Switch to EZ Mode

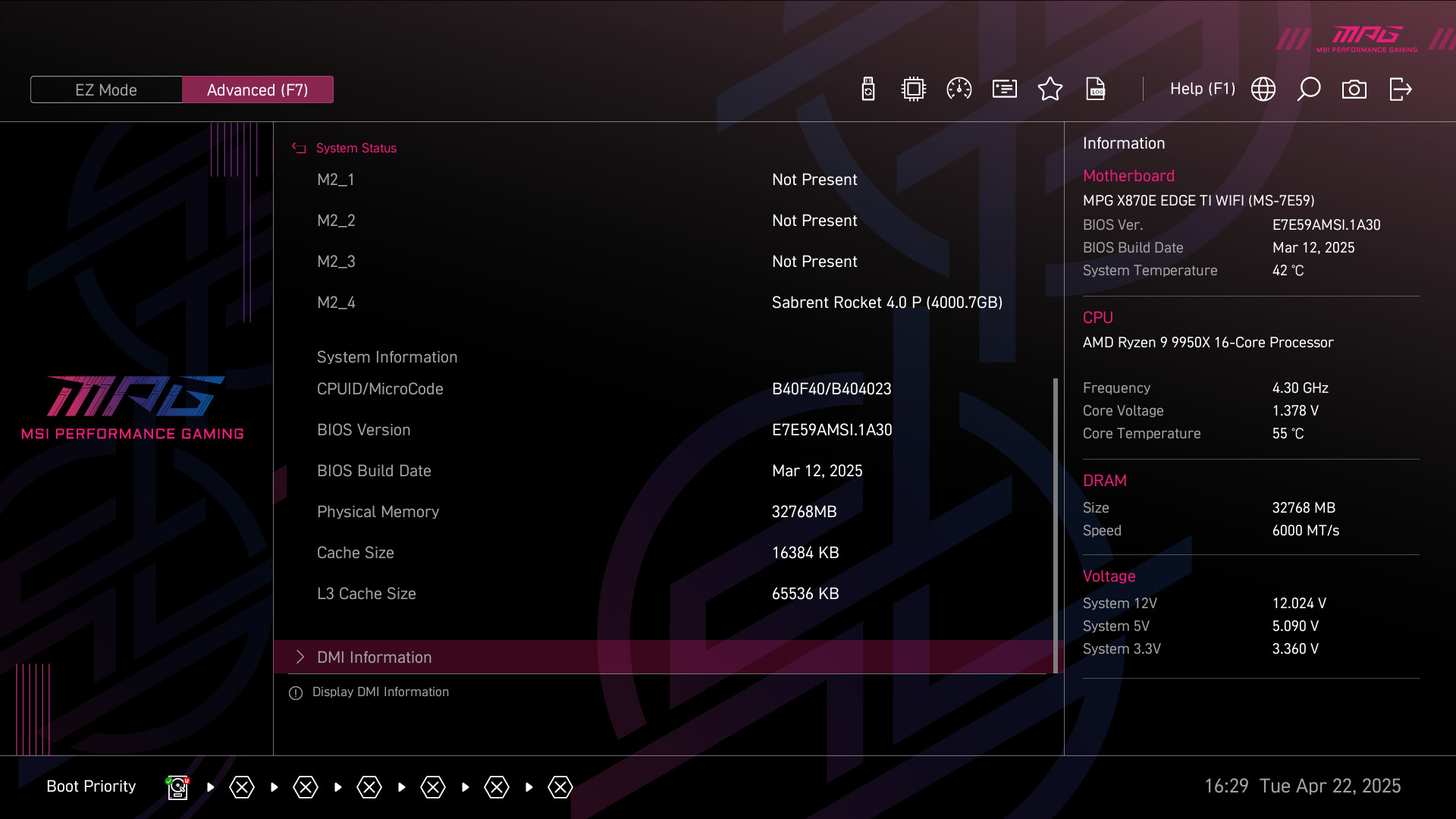(106, 89)
